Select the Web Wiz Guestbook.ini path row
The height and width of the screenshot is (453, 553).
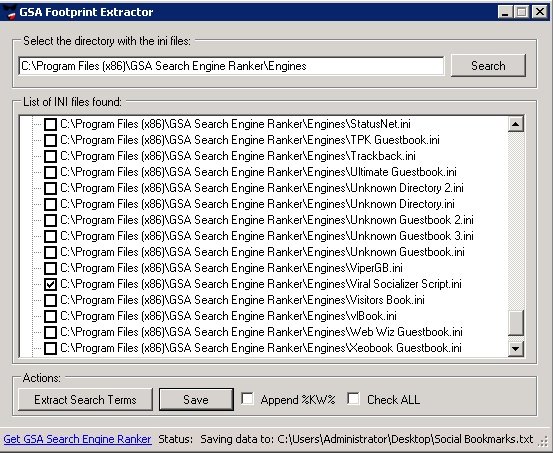tap(261, 332)
